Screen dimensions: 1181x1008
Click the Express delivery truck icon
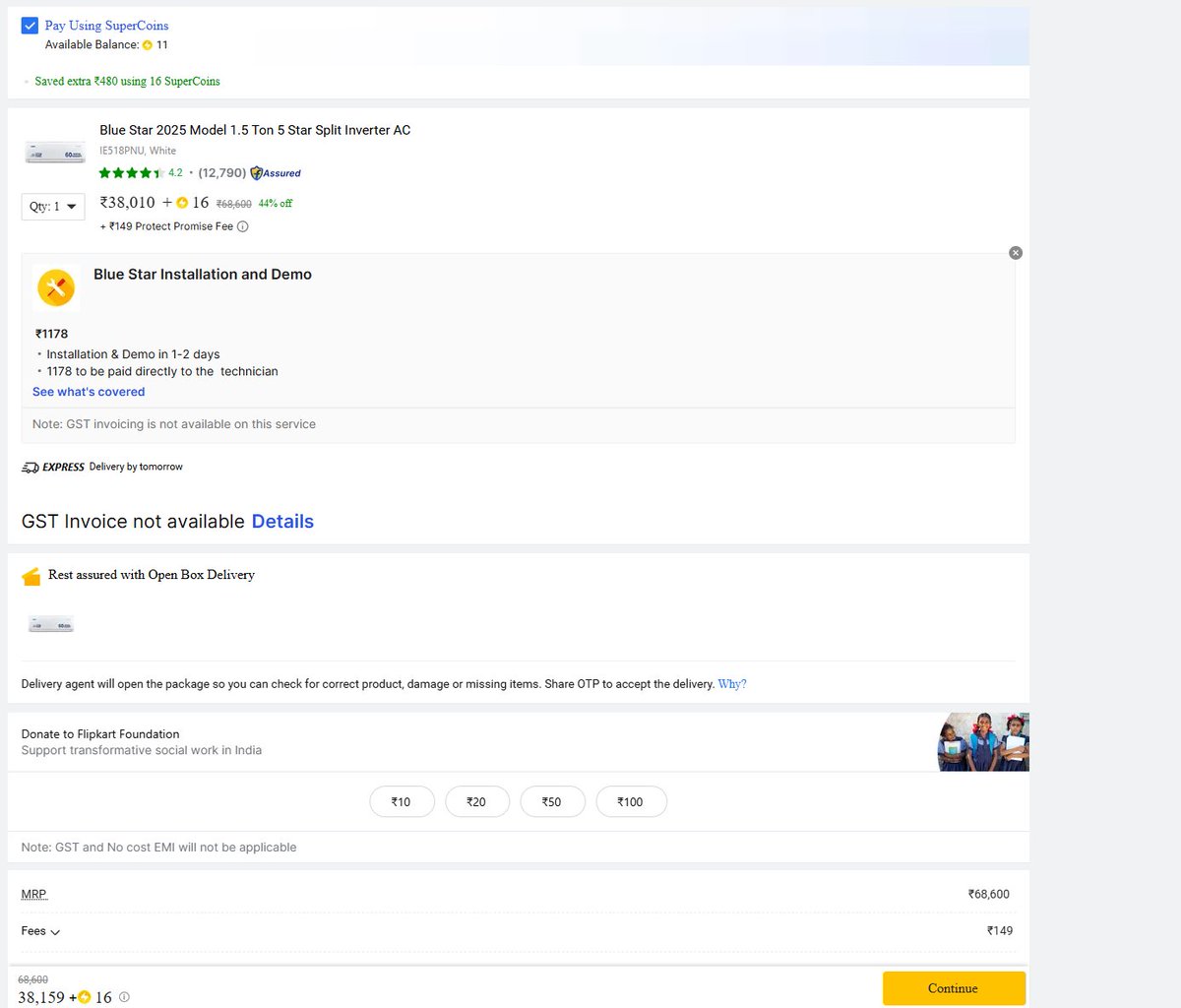(31, 468)
